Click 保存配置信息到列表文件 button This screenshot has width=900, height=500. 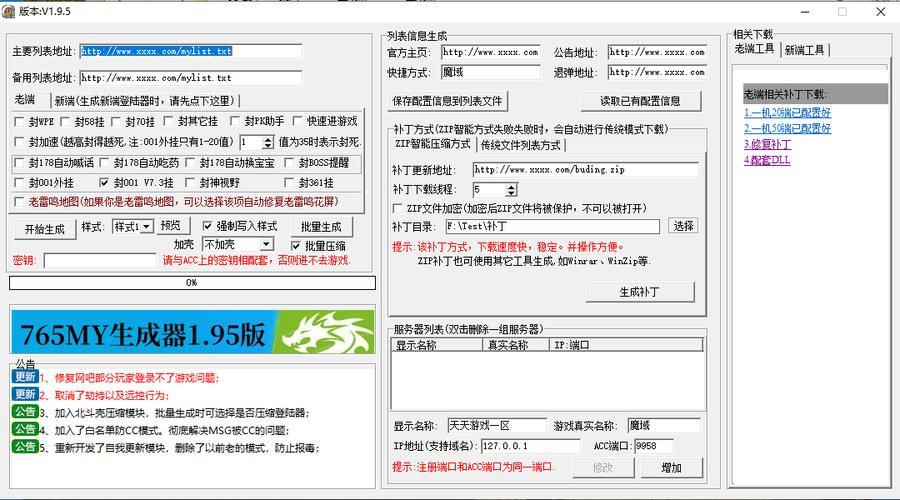(448, 101)
